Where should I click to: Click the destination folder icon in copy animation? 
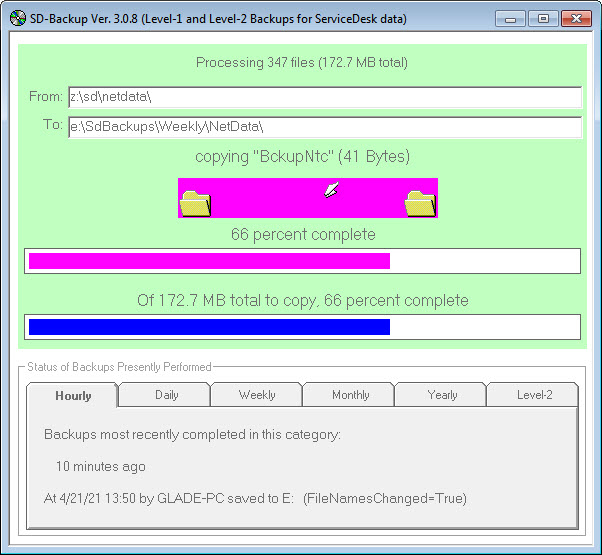pos(420,203)
